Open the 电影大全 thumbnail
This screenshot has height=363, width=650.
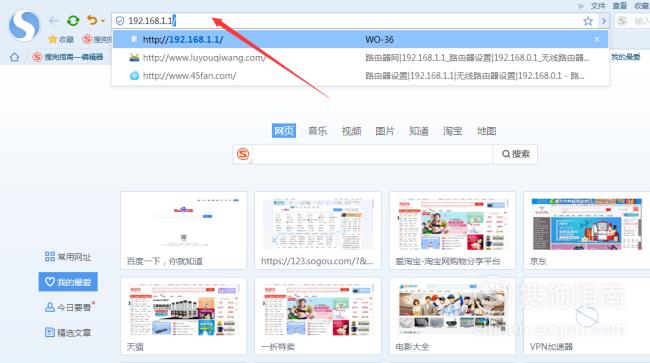[452, 316]
